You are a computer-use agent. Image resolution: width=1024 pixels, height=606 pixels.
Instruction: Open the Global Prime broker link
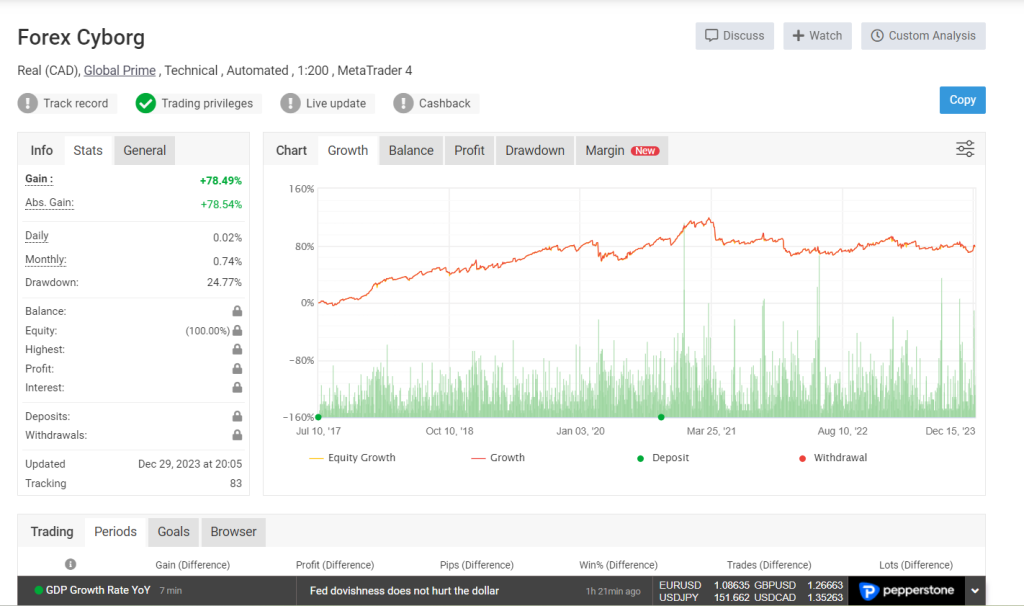(119, 70)
